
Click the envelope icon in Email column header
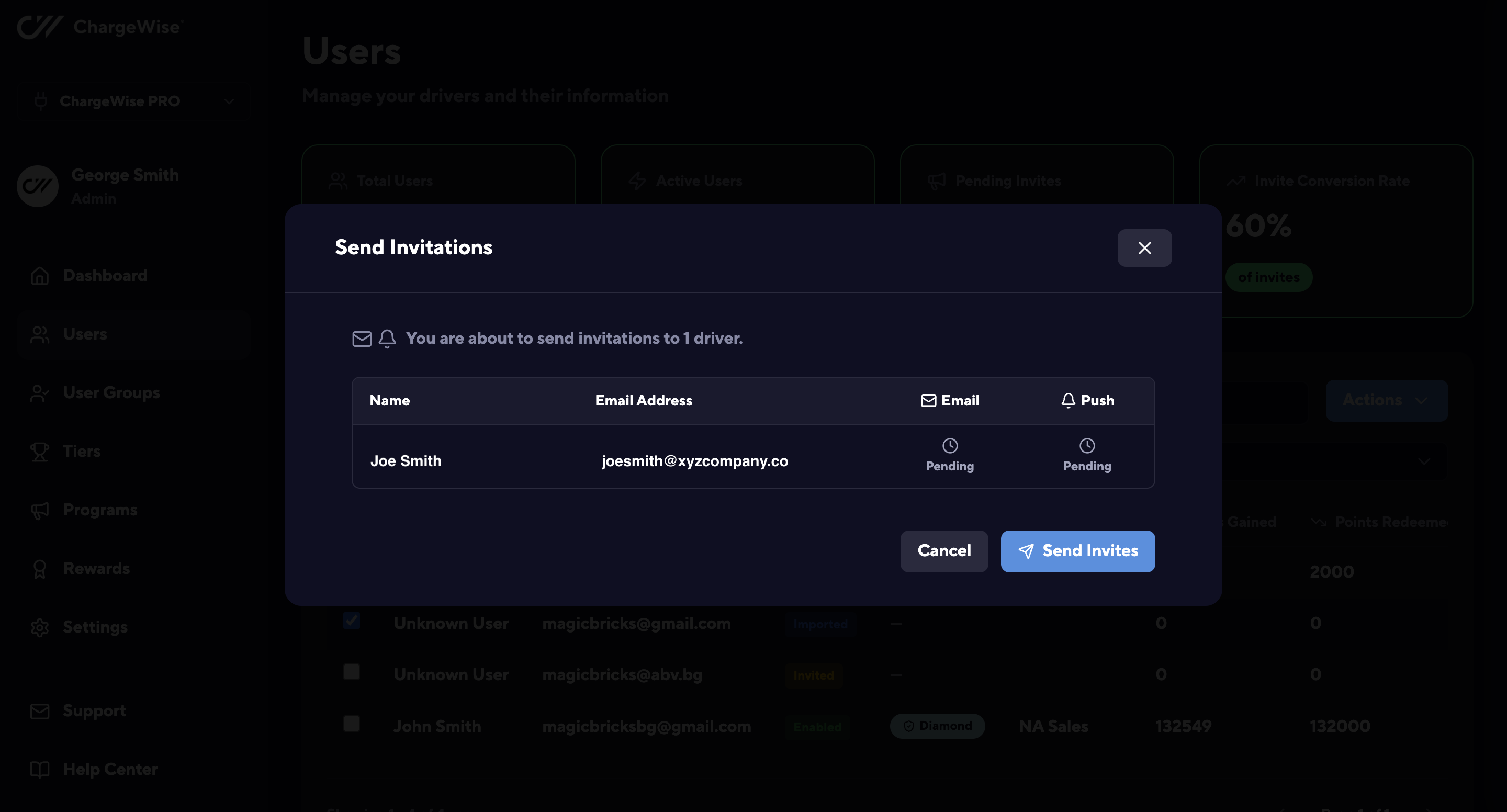coord(928,401)
